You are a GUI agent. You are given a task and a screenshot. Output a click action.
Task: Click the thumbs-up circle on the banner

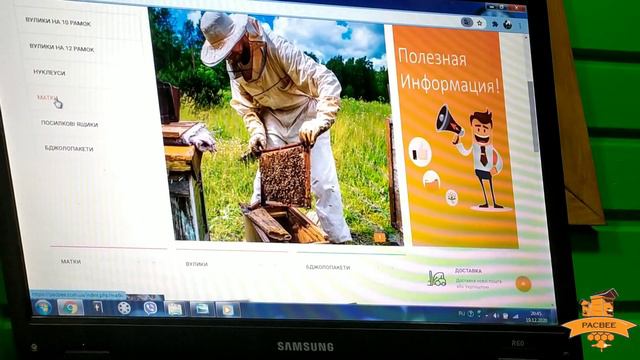[420, 152]
